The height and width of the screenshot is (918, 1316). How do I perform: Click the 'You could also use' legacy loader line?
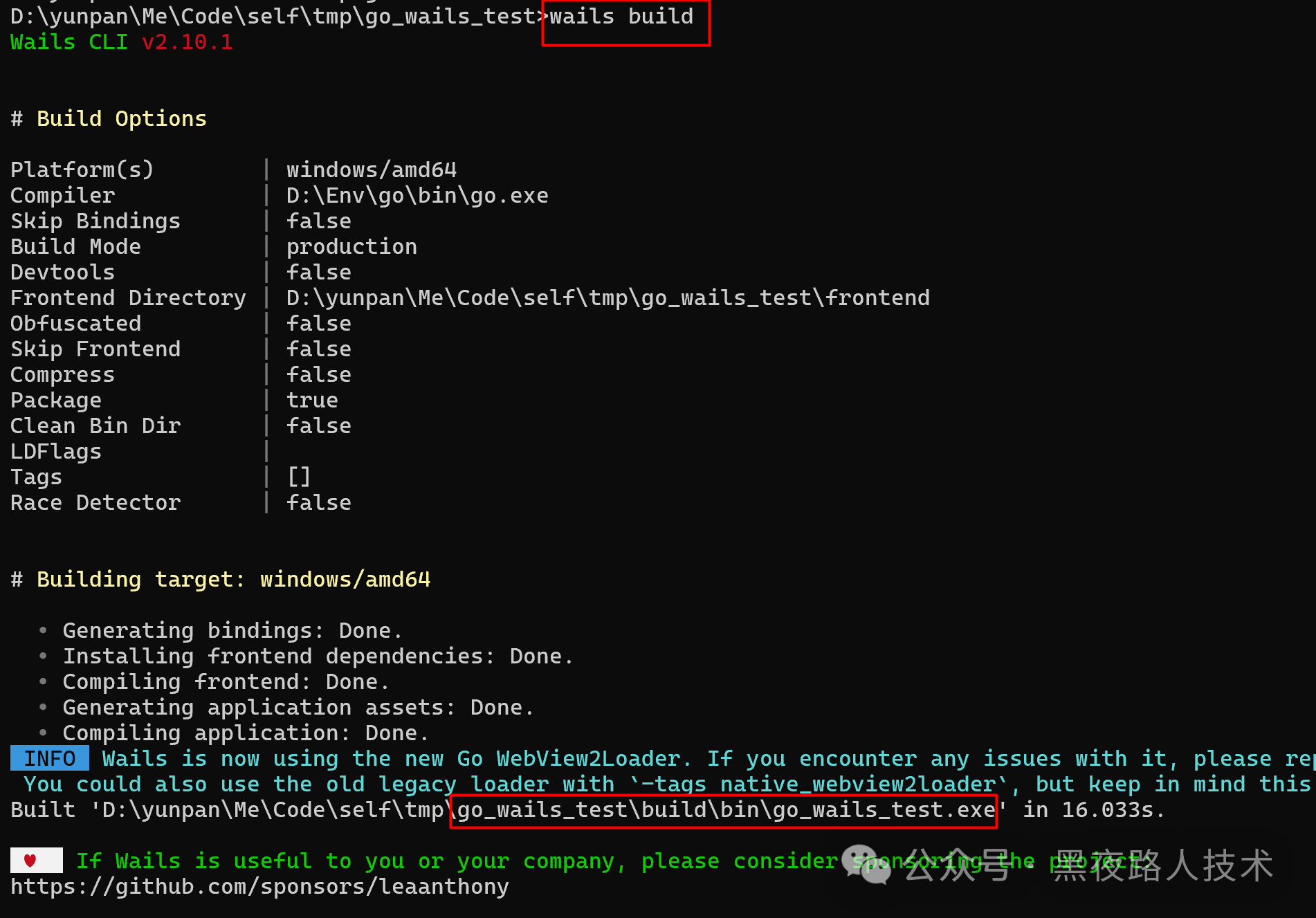[x=667, y=784]
